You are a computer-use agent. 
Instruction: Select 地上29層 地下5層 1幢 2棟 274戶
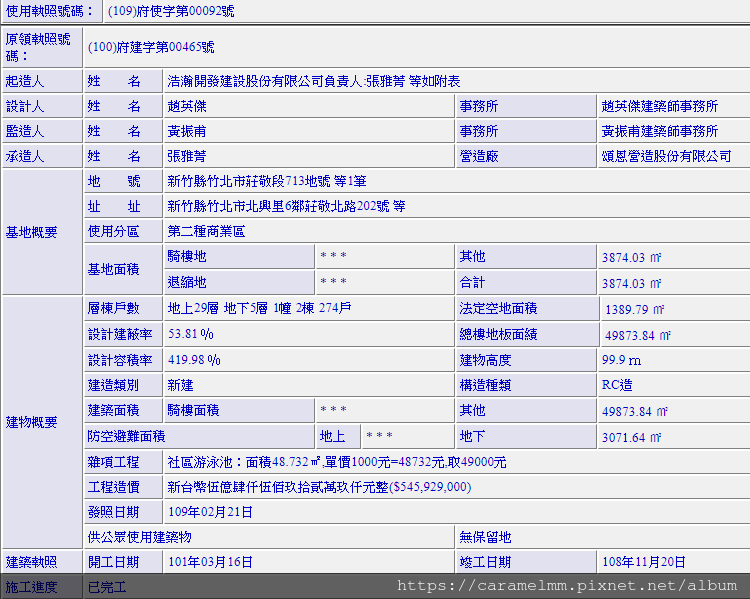[259, 308]
